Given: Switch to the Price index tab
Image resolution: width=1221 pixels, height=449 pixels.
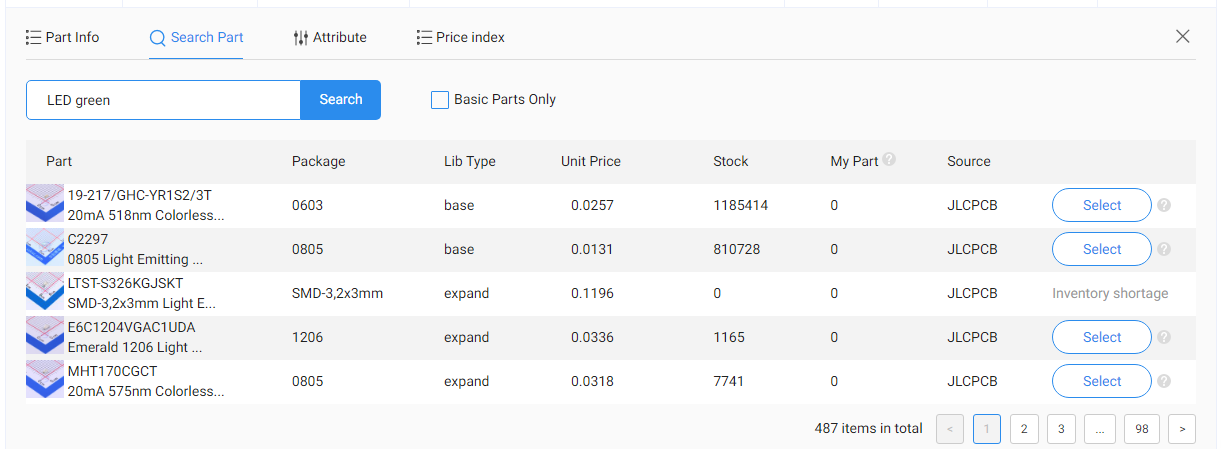Looking at the screenshot, I should pos(461,37).
